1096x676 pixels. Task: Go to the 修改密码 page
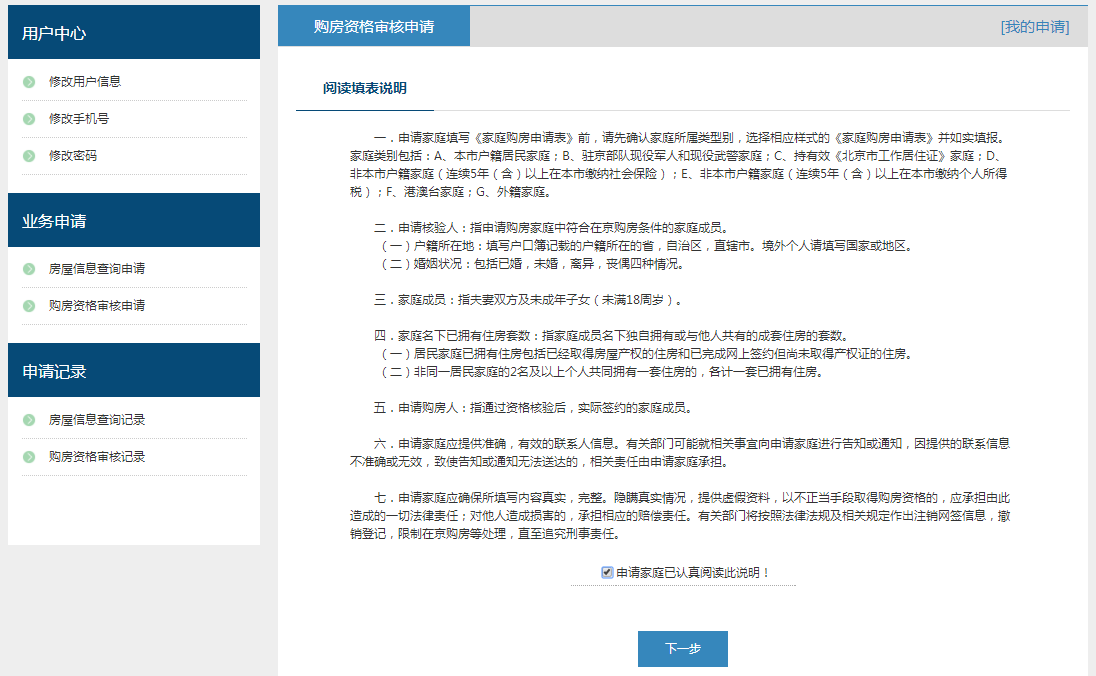click(x=73, y=156)
